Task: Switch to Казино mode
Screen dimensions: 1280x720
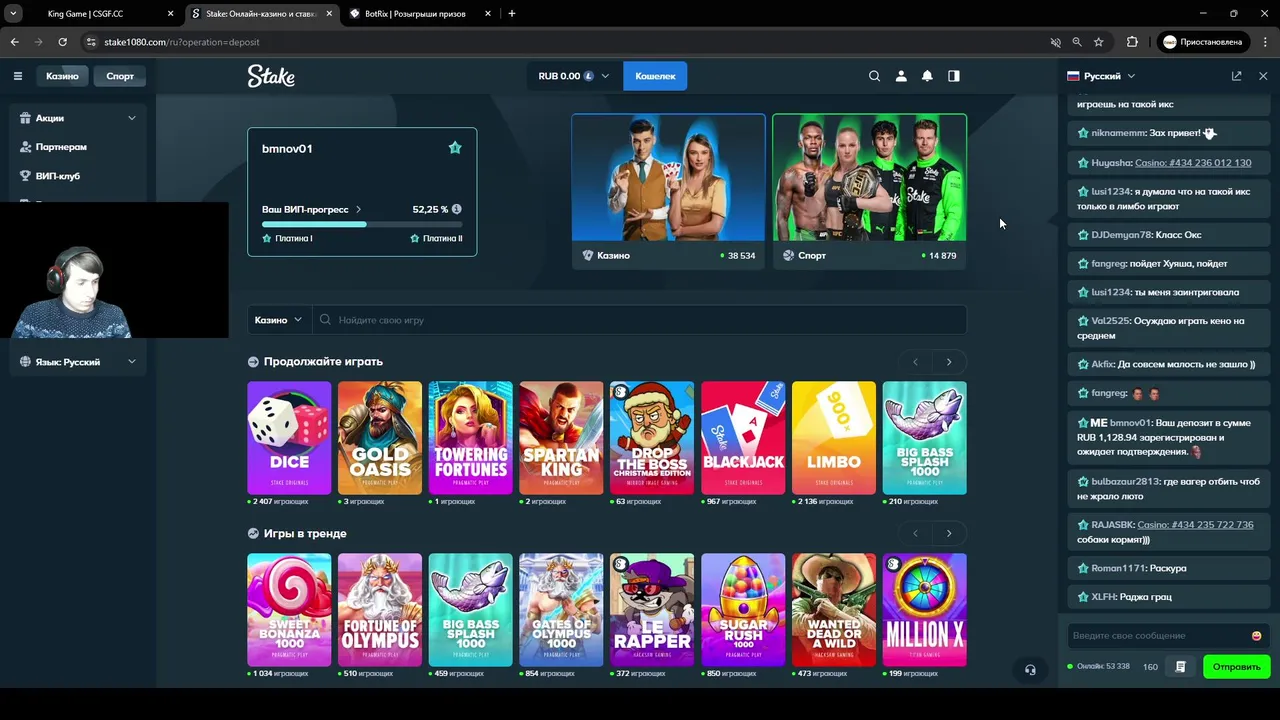Action: pyautogui.click(x=62, y=76)
